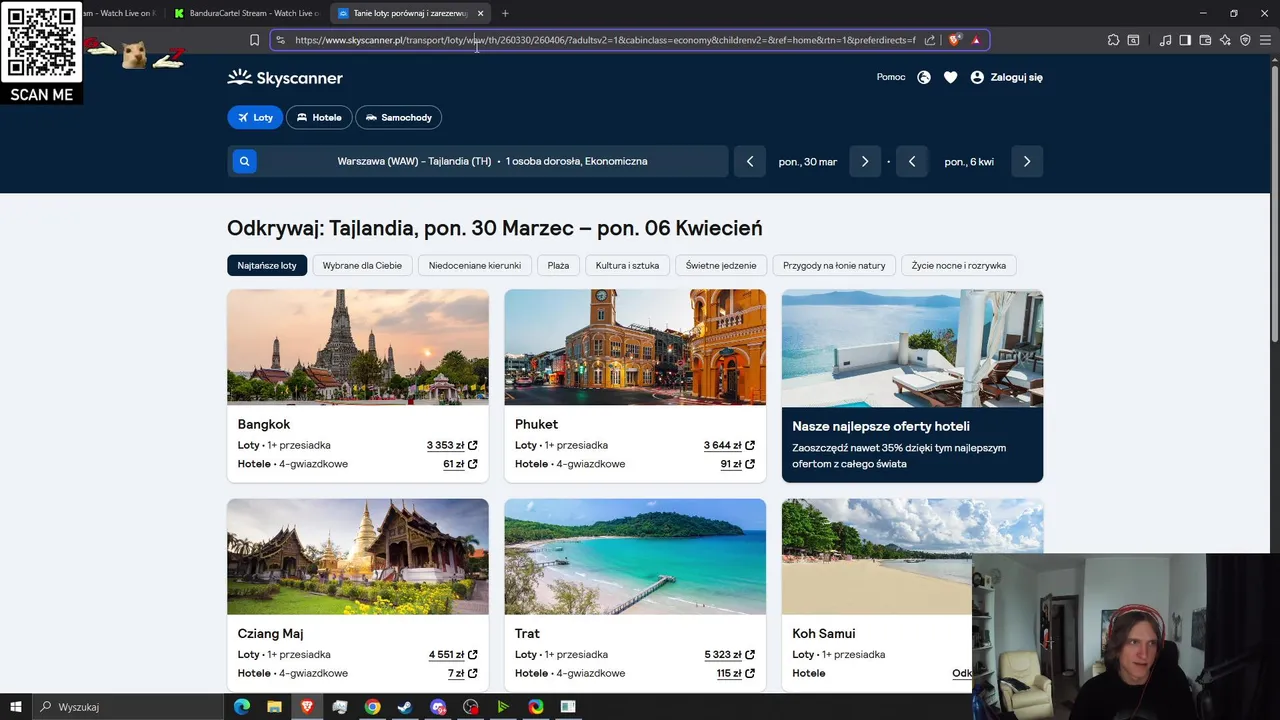Open Google Chrome from taskbar

click(372, 707)
